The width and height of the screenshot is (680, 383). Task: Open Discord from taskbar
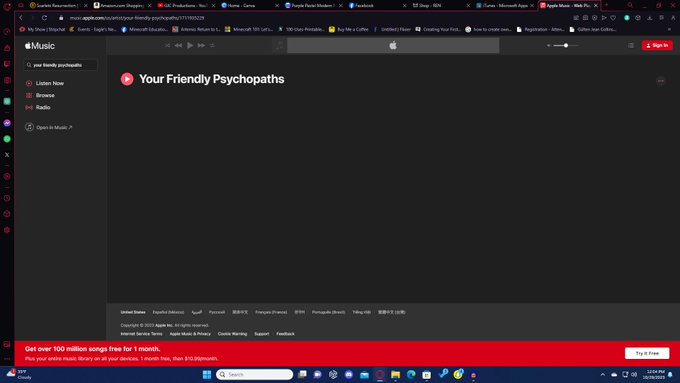(x=349, y=374)
